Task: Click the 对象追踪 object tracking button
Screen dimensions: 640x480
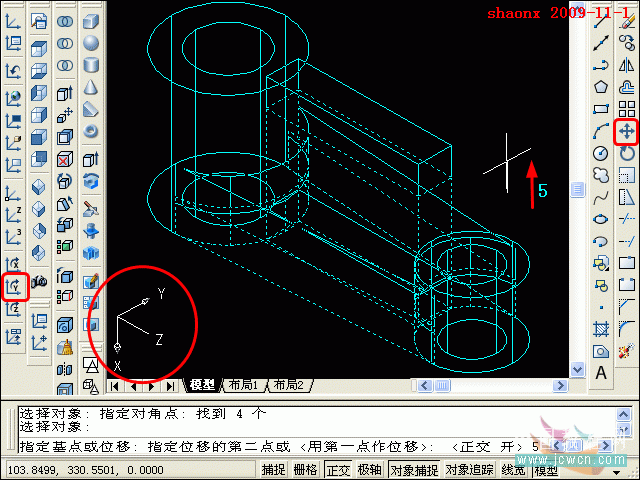Action: (469, 470)
